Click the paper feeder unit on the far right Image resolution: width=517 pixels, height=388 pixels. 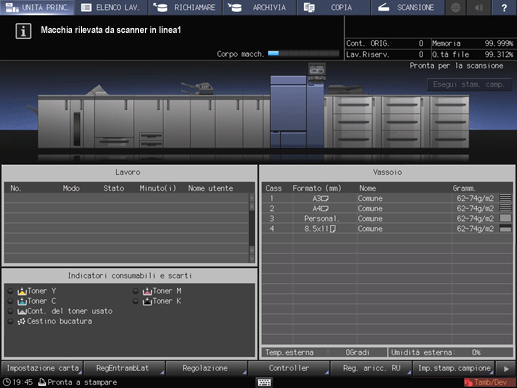(449, 122)
